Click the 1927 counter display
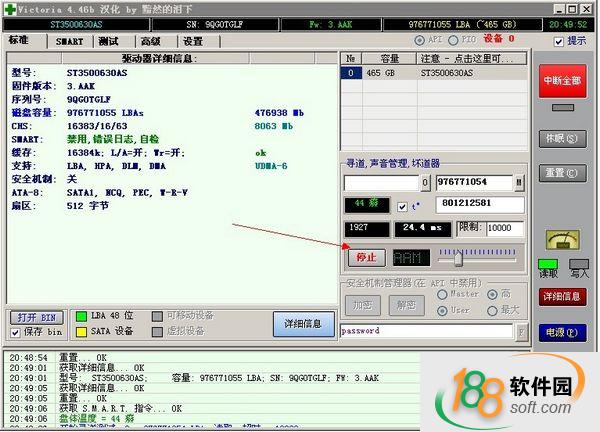Viewport: 600px width, 432px height. coord(367,229)
